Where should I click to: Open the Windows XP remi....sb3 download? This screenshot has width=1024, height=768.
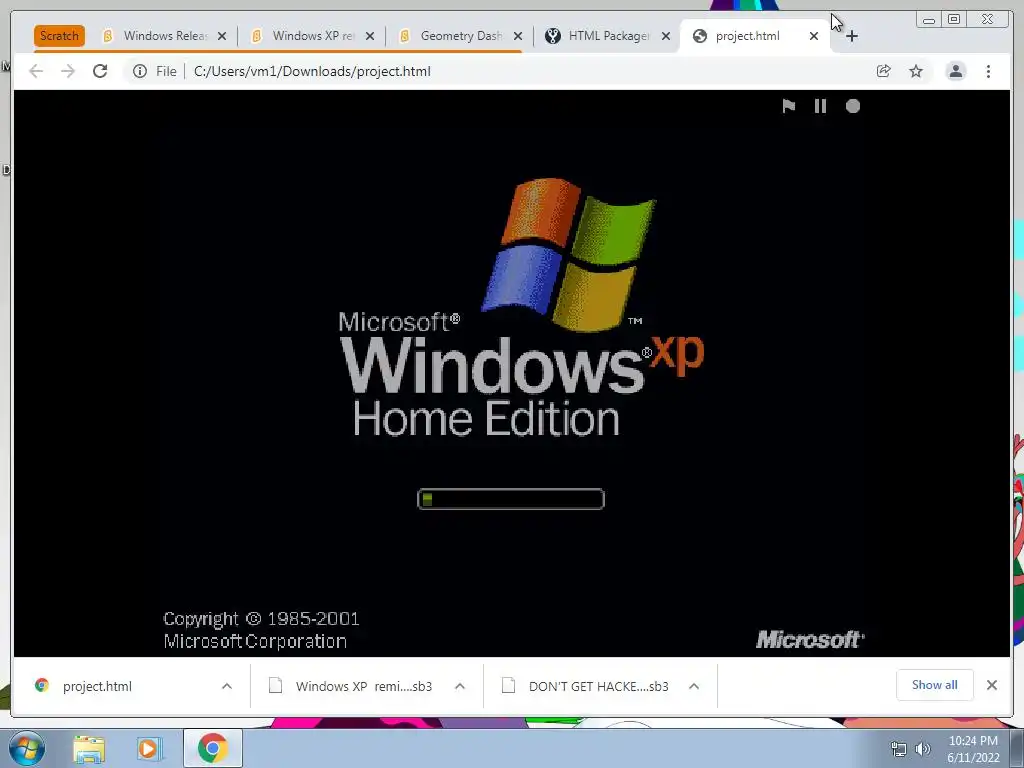(x=353, y=686)
